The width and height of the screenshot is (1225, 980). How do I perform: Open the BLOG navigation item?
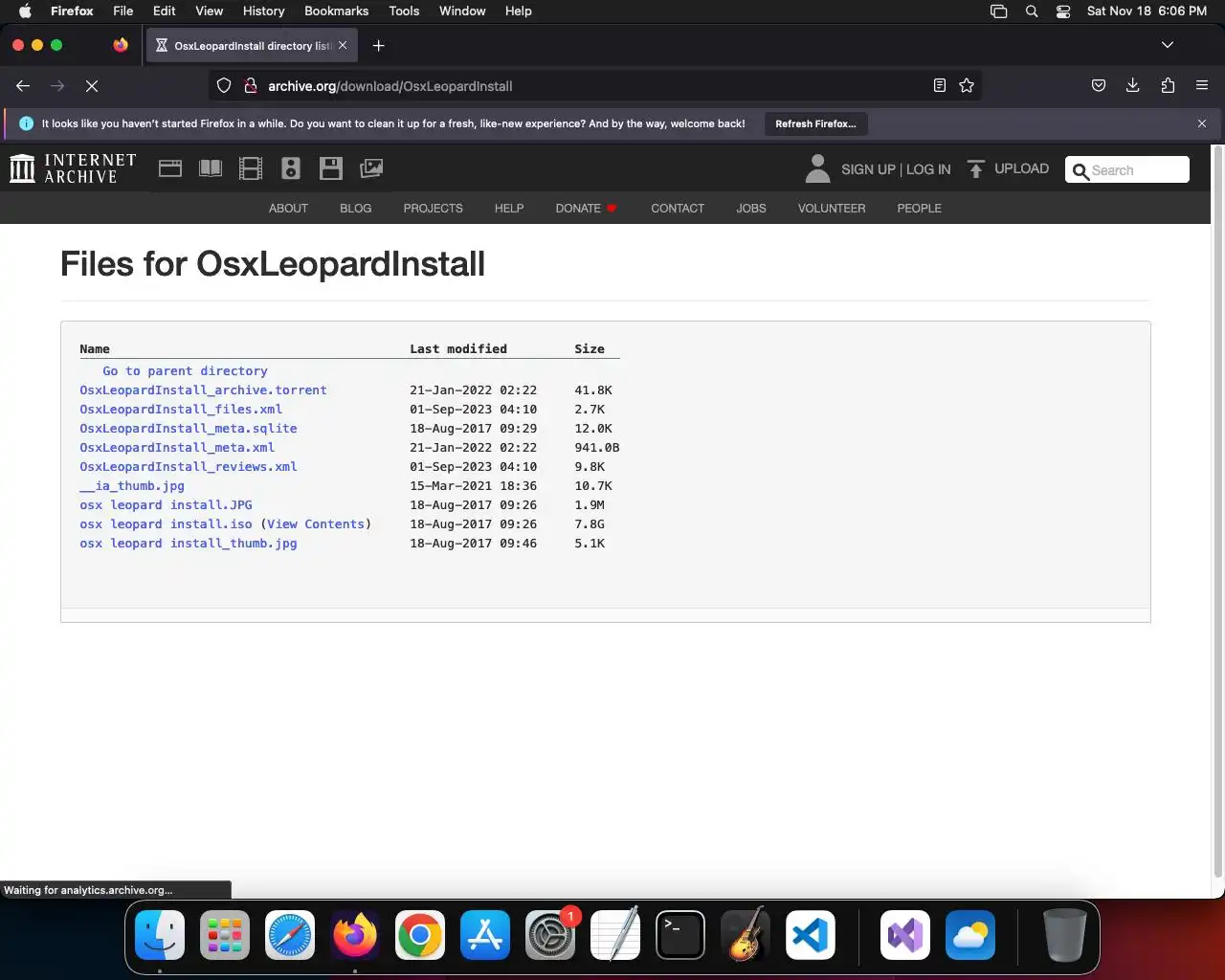(355, 208)
